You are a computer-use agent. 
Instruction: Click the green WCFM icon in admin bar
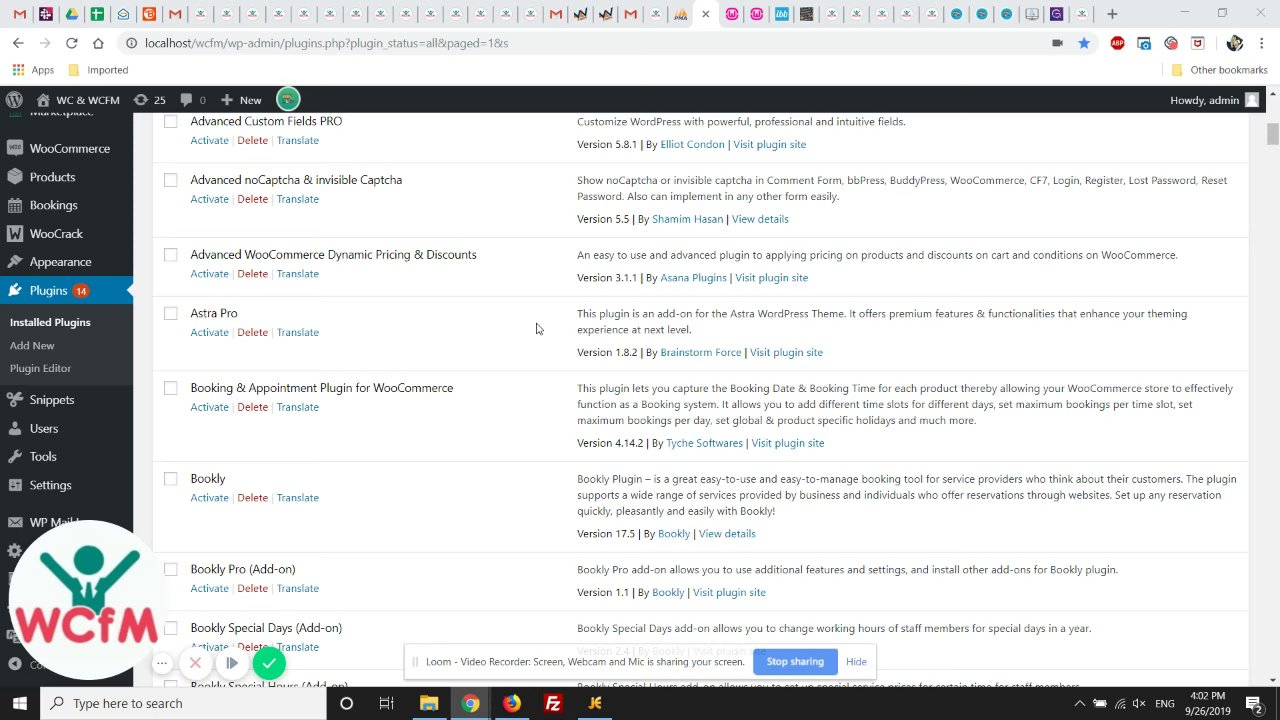287,99
